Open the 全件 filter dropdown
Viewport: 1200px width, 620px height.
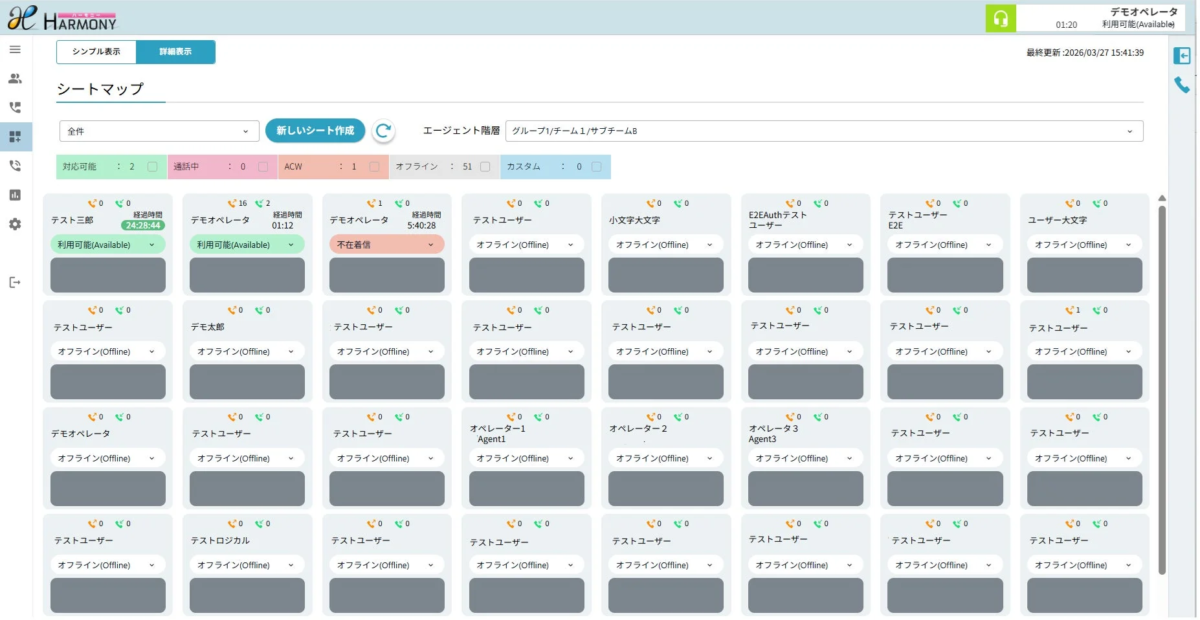(158, 130)
